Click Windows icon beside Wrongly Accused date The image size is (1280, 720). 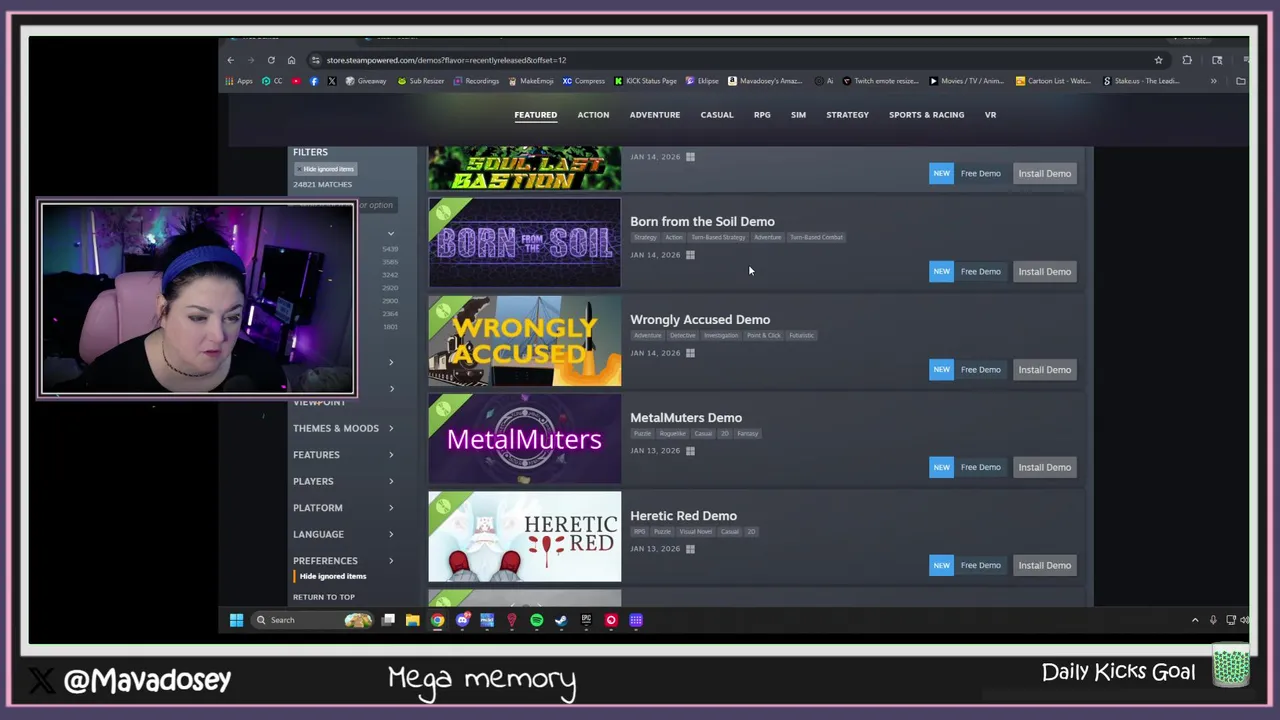coord(690,353)
